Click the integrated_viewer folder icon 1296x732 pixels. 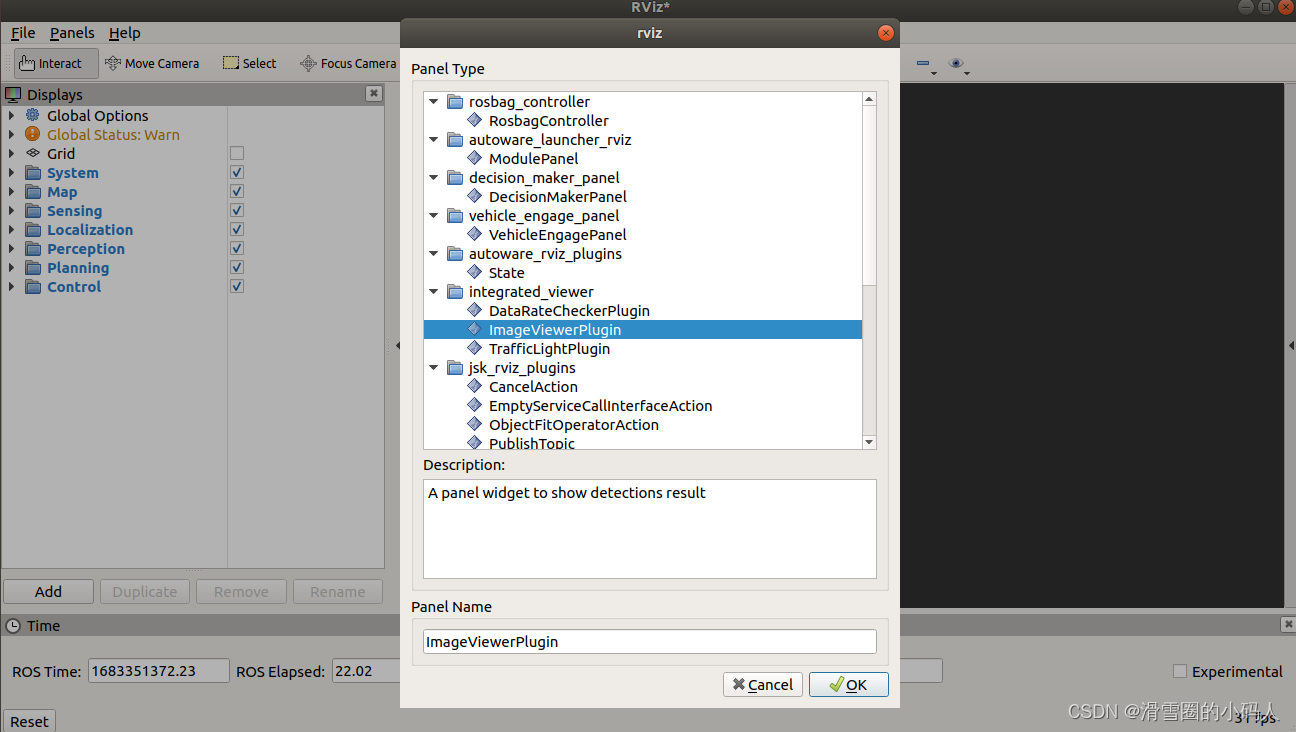455,291
